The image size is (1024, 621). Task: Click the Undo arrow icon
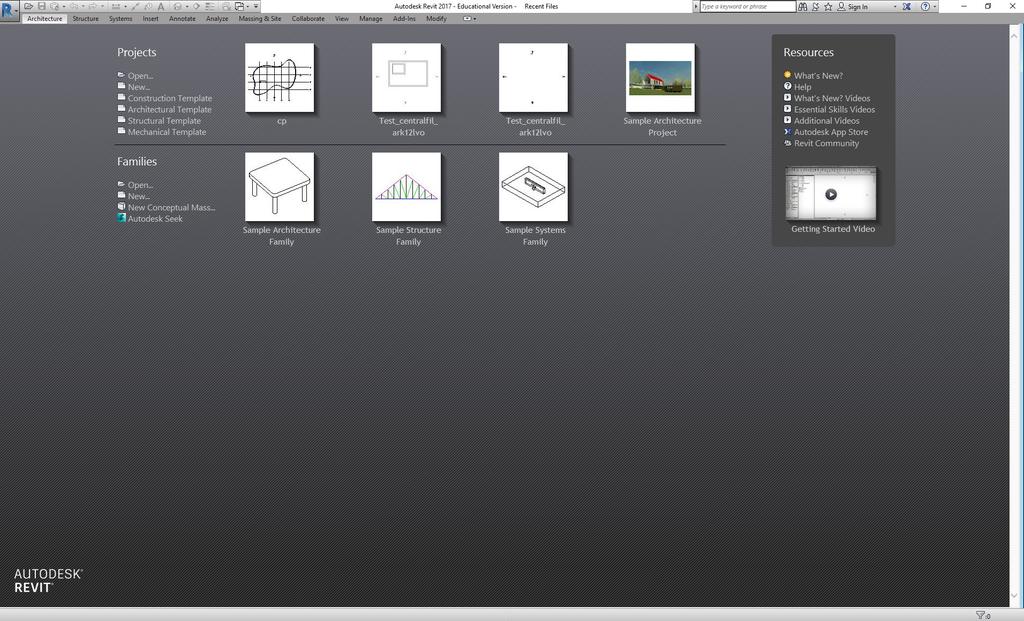[x=74, y=7]
